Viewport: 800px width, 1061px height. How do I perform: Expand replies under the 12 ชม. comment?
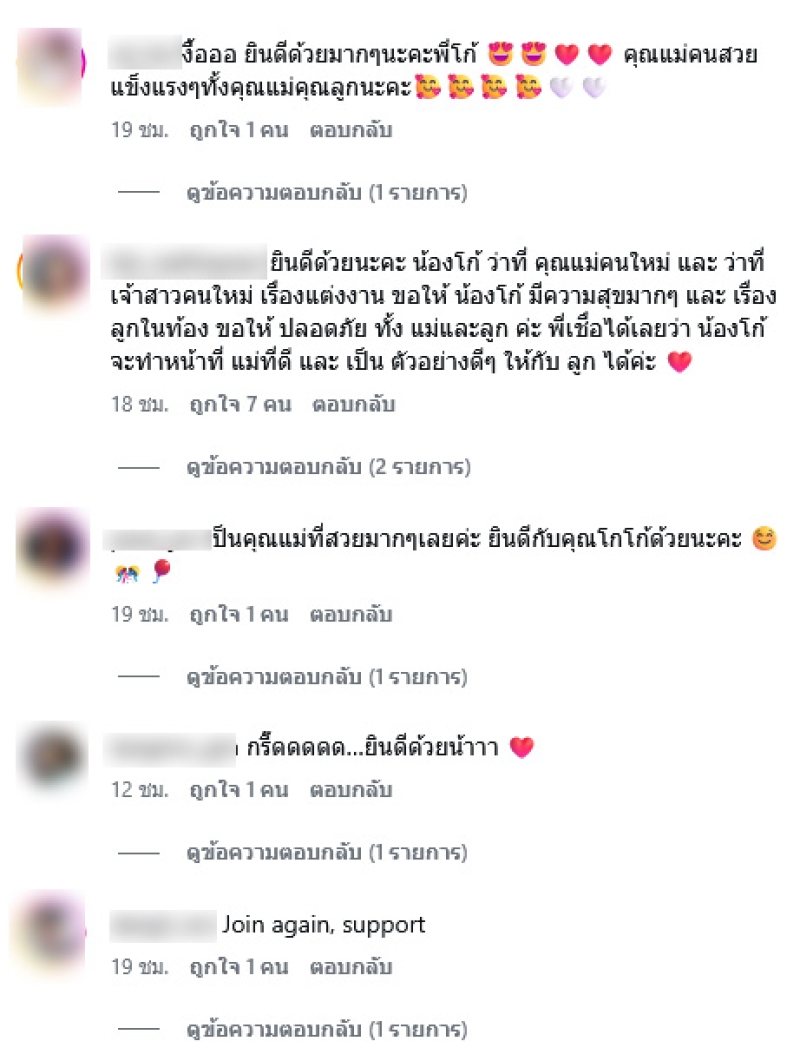(327, 852)
